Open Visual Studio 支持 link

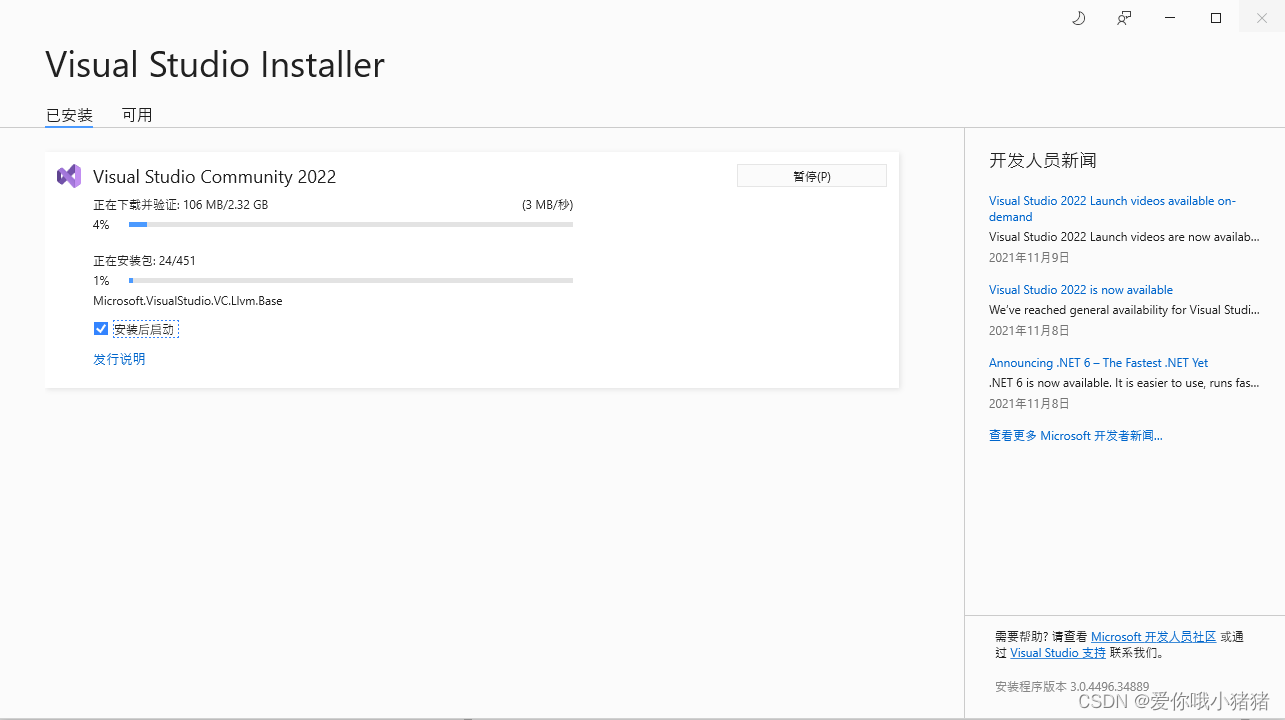(1058, 653)
